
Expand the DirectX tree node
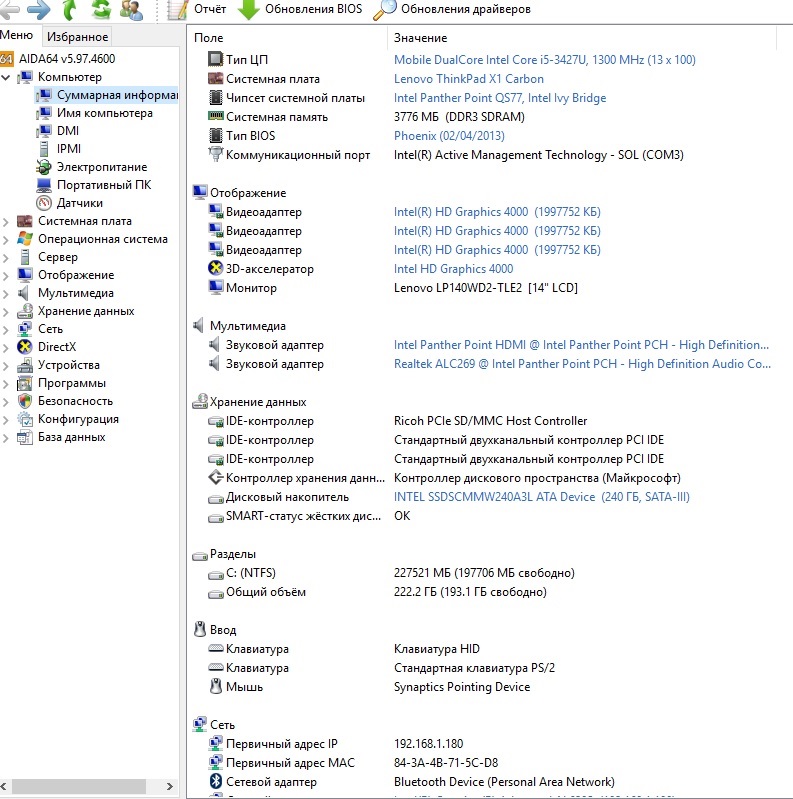(6, 348)
